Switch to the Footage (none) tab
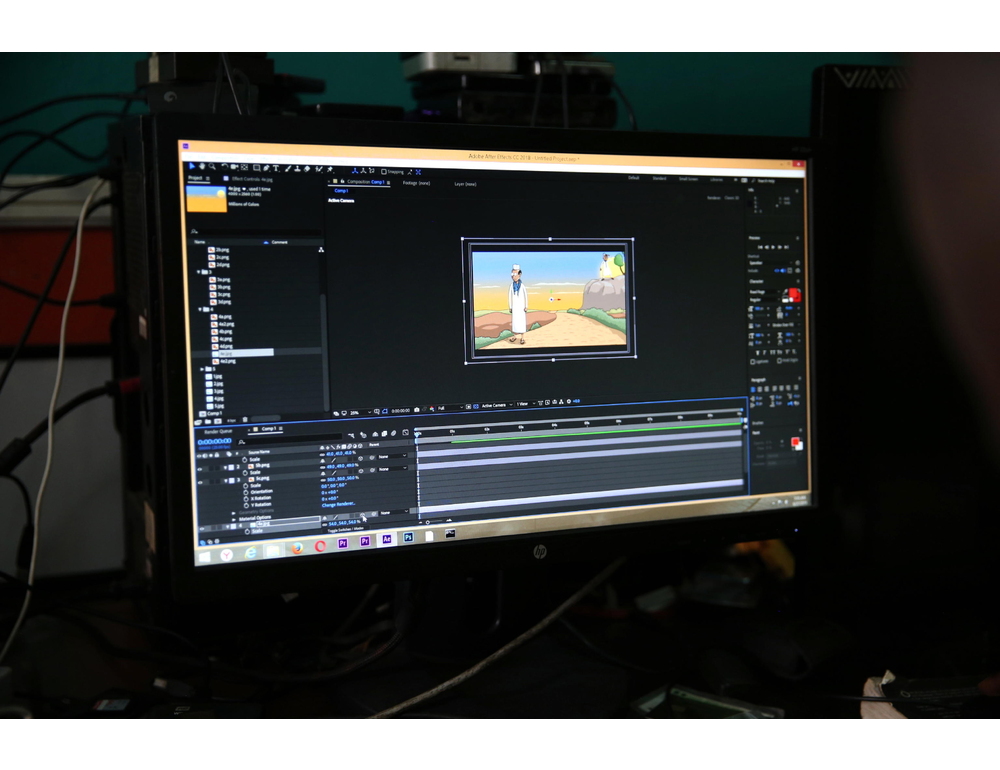The height and width of the screenshot is (770, 1000). pyautogui.click(x=416, y=183)
